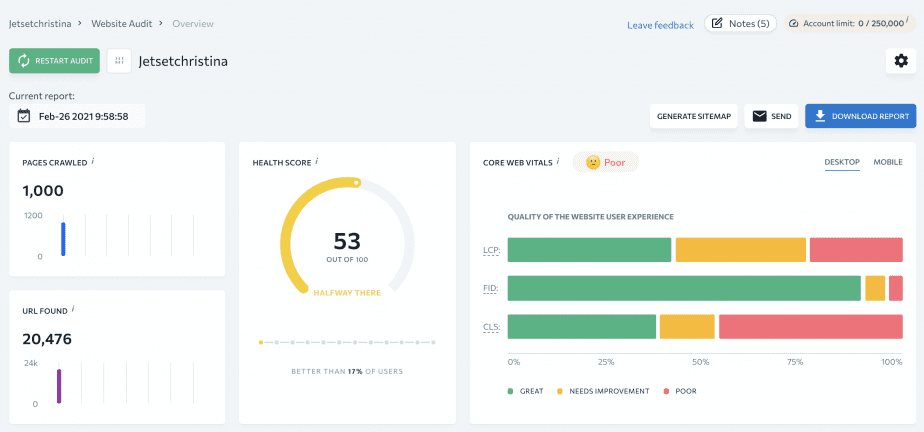
Task: Download the audit report
Action: click(x=861, y=116)
